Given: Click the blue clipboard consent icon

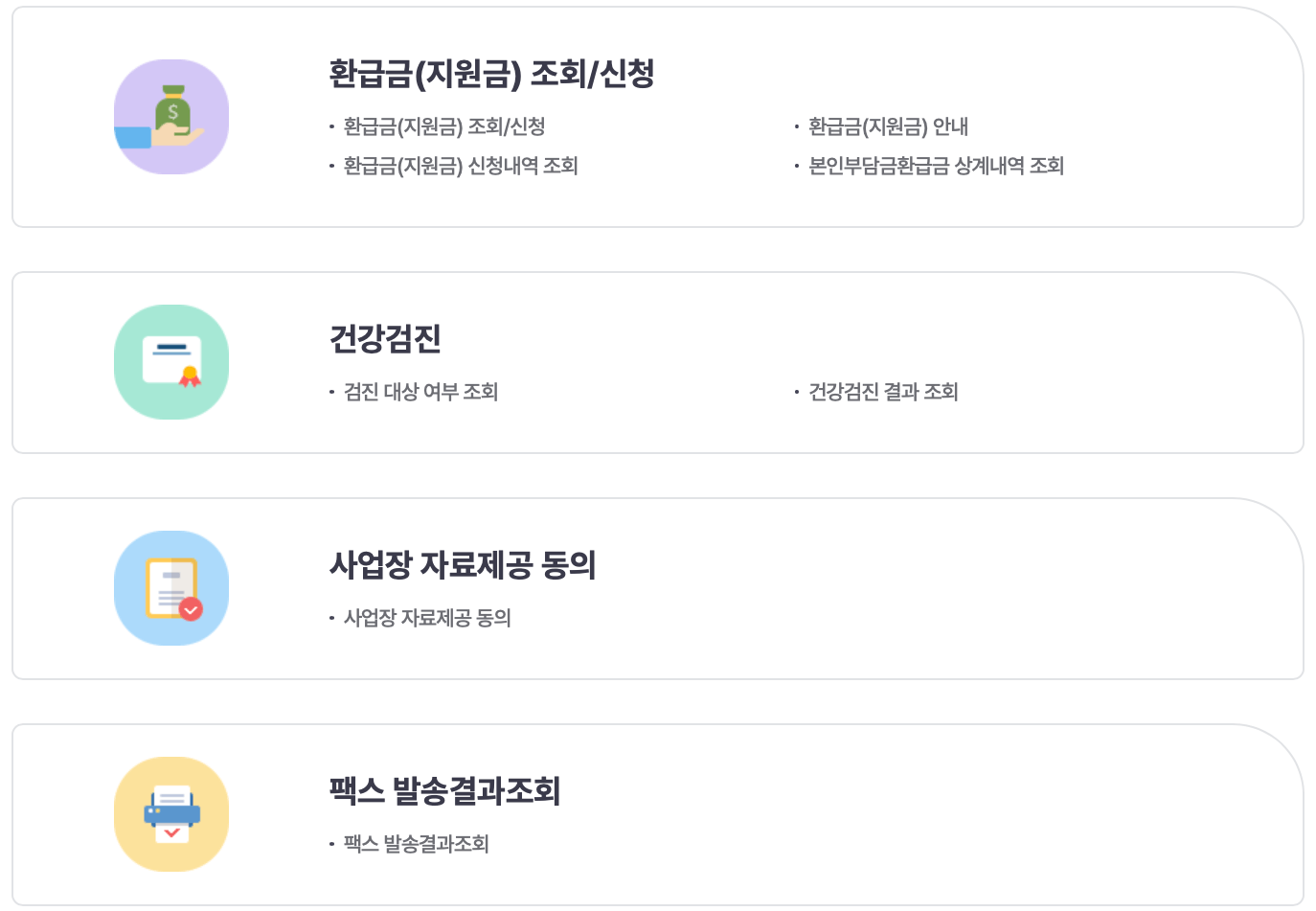Looking at the screenshot, I should [171, 587].
